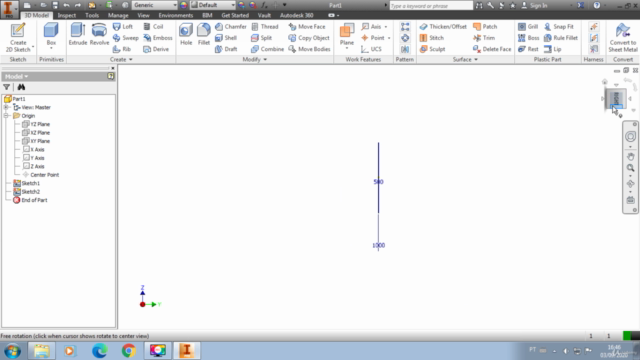Image resolution: width=640 pixels, height=360 pixels.
Task: Open the Thicken/Offset surface tool
Action: 443,27
